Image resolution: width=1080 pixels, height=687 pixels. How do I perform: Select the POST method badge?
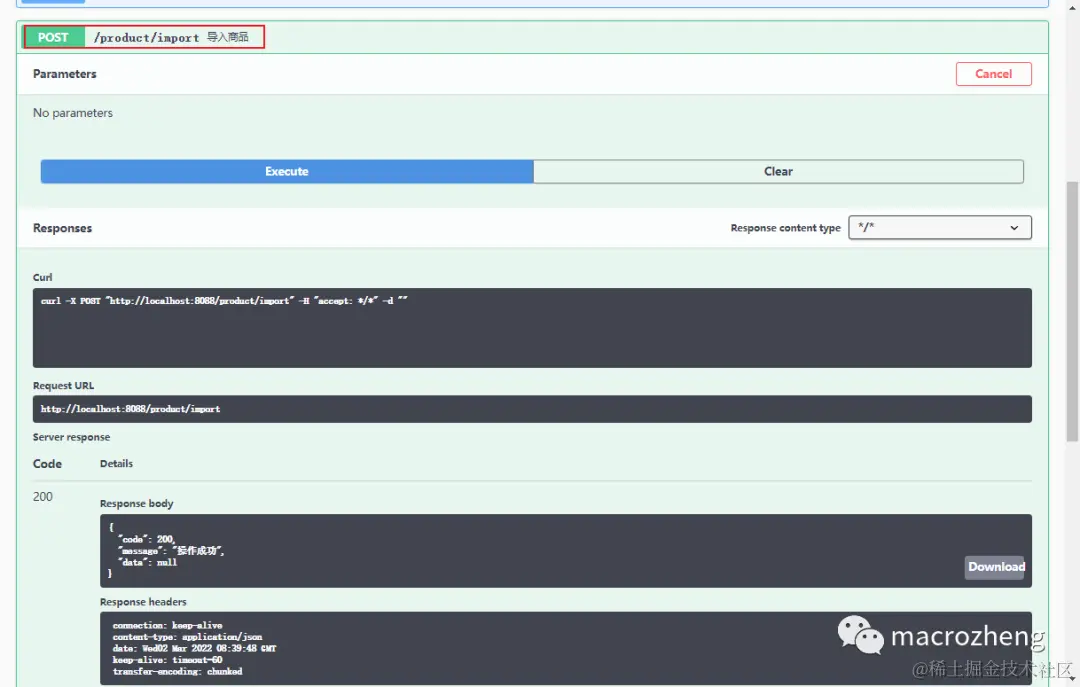point(53,36)
